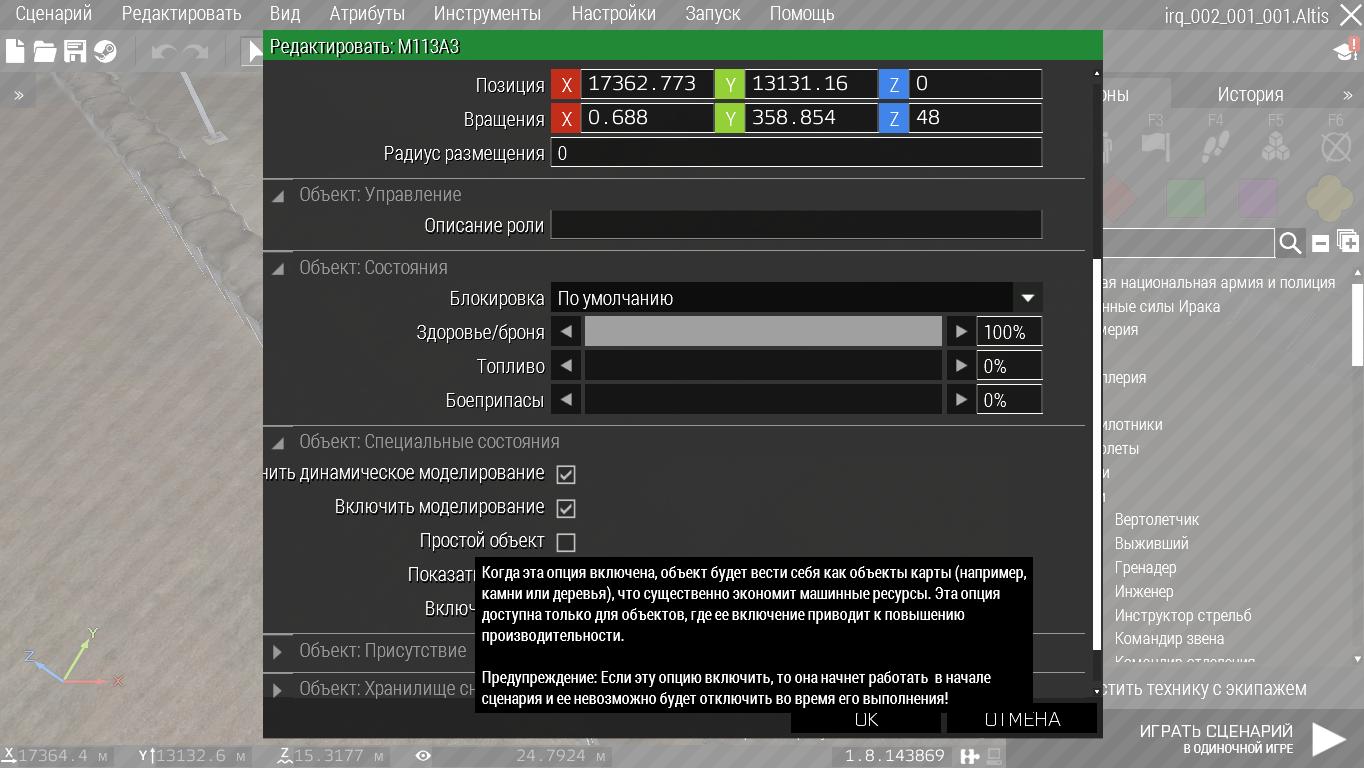Image resolution: width=1364 pixels, height=768 pixels.
Task: Click the mods puzzle piece icon in status bar
Action: pyautogui.click(x=969, y=756)
